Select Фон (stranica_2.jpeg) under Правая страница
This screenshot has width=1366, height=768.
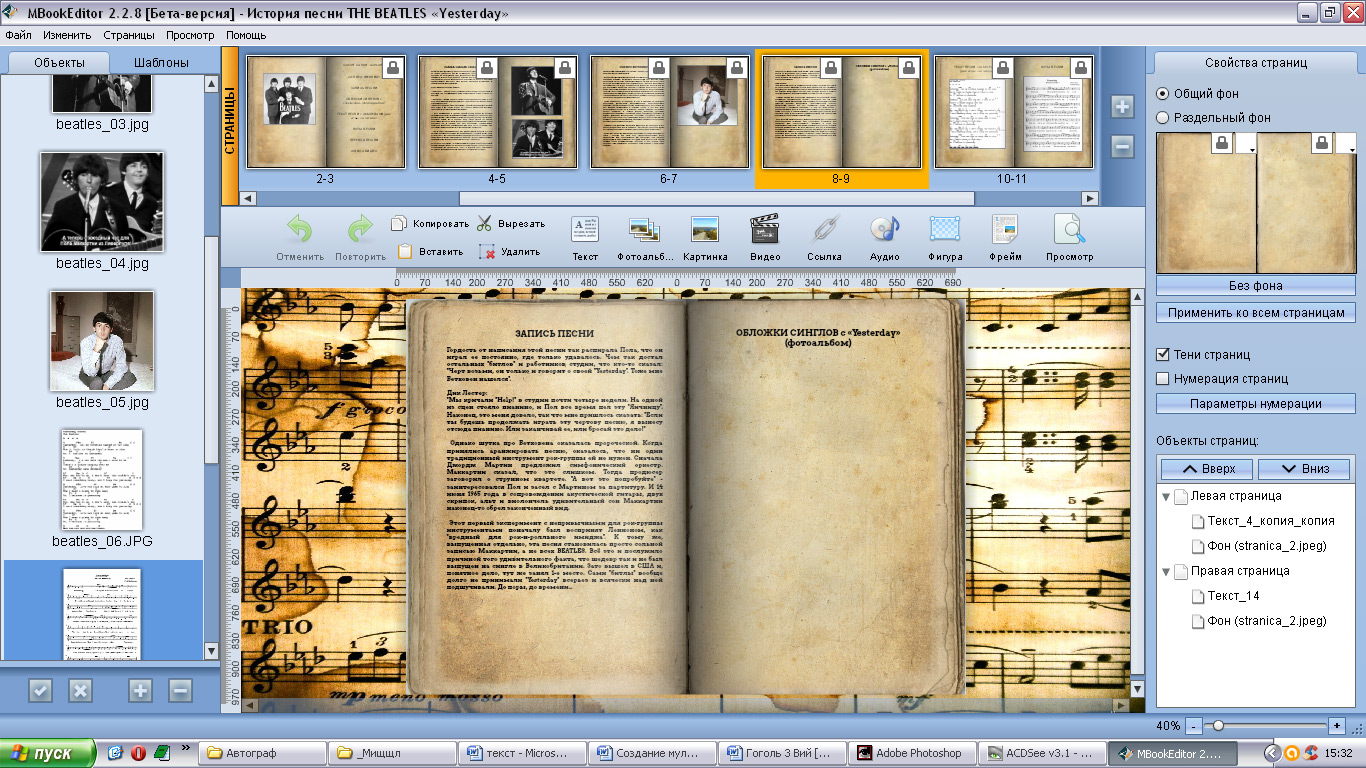point(1267,621)
